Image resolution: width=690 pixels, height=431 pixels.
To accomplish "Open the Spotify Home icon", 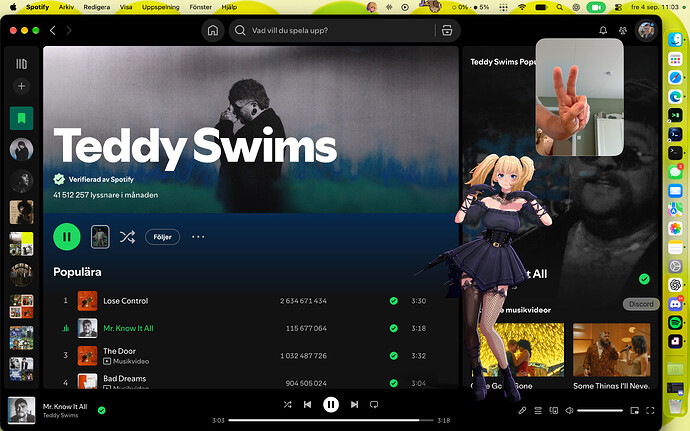I will pyautogui.click(x=213, y=30).
